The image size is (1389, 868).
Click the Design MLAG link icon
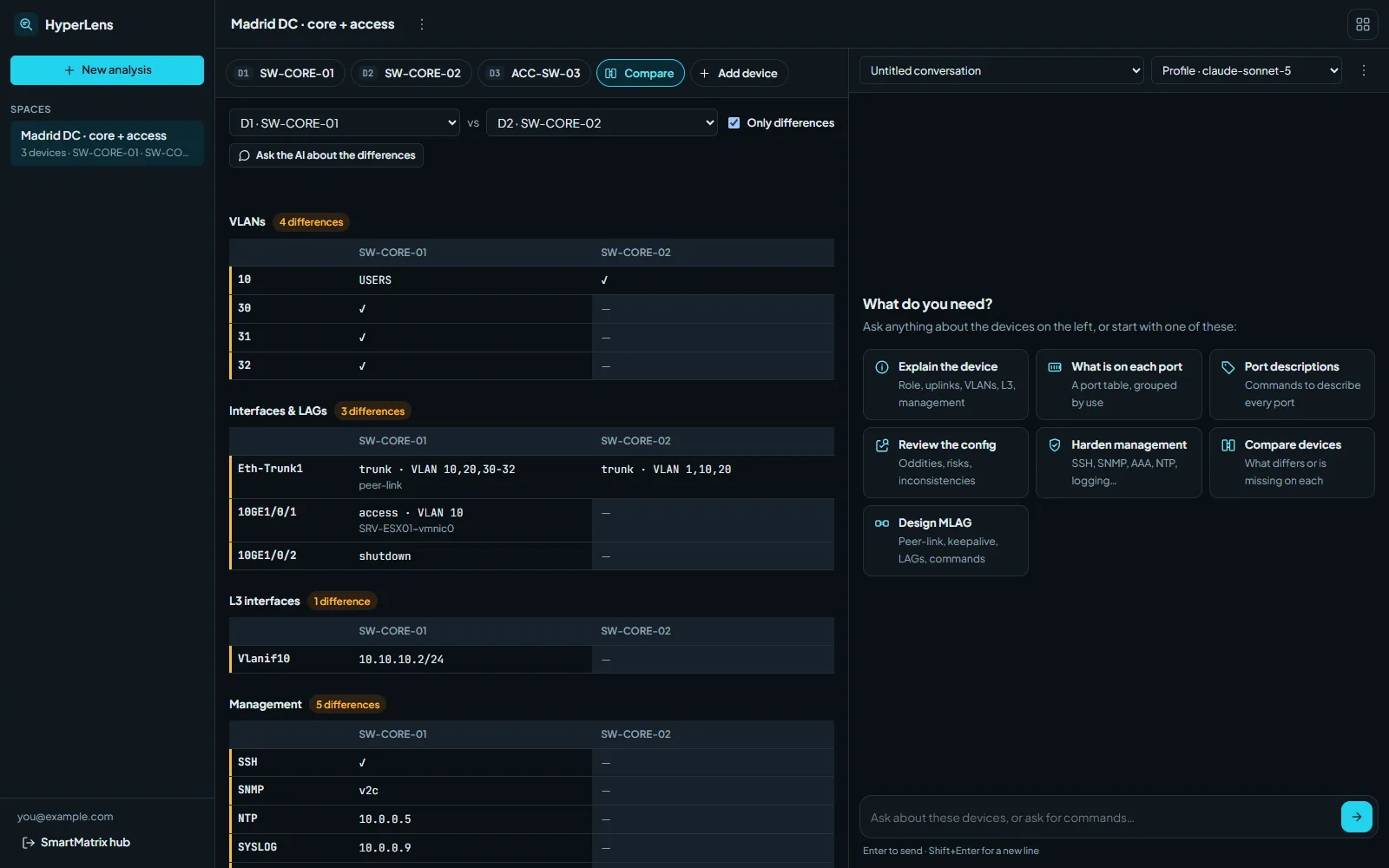coord(882,523)
